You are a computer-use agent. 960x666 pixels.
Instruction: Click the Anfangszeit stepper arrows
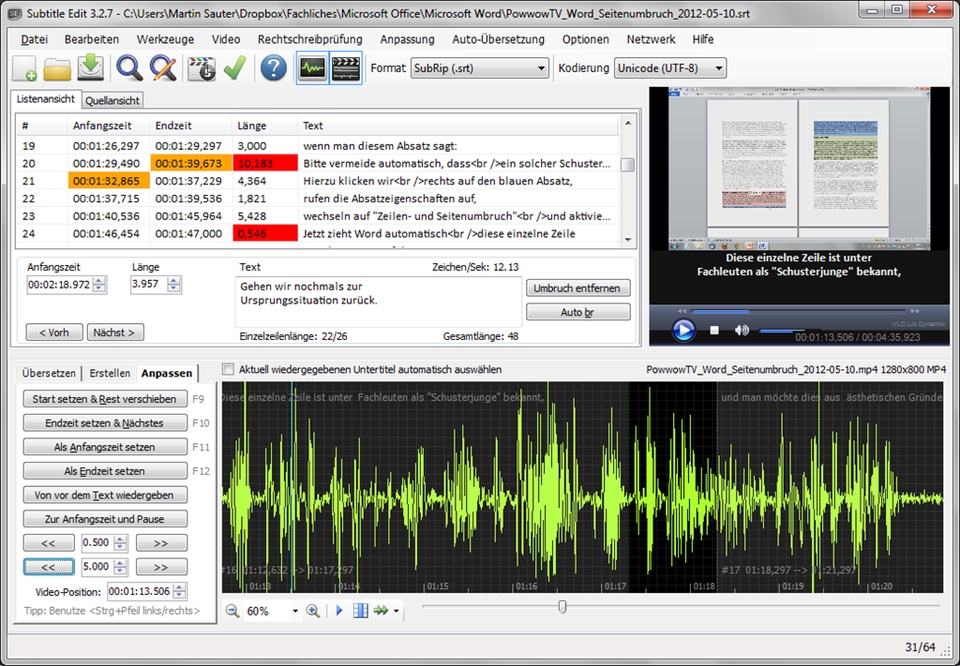tap(99, 285)
